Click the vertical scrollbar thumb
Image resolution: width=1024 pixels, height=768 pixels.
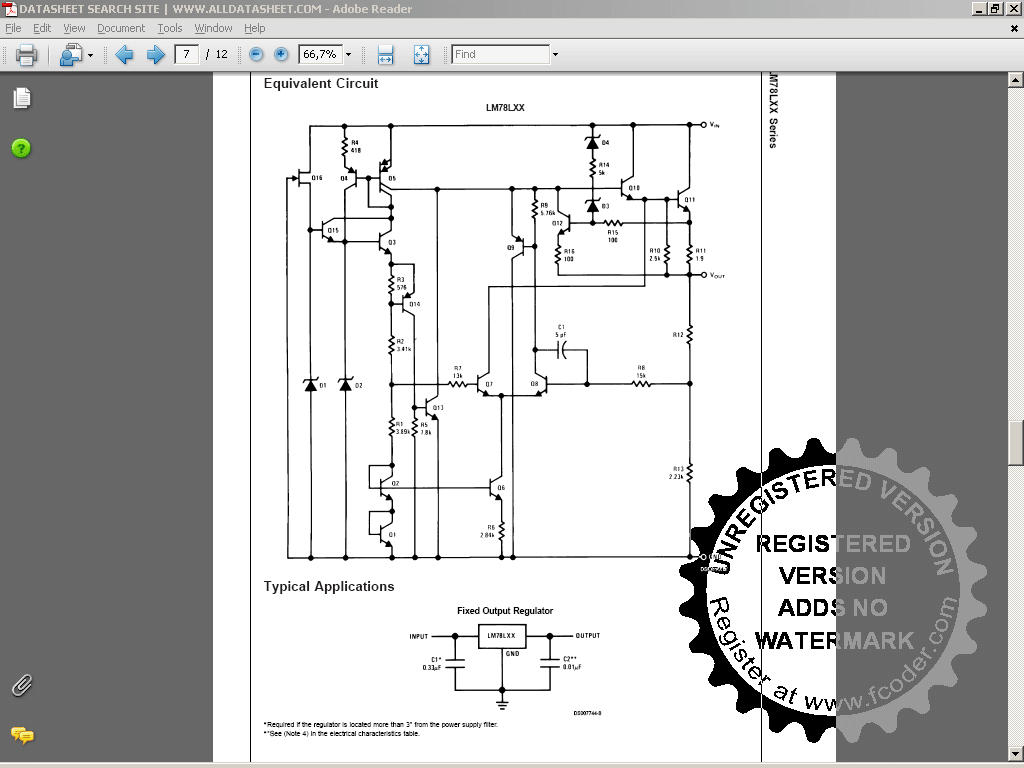[1016, 443]
